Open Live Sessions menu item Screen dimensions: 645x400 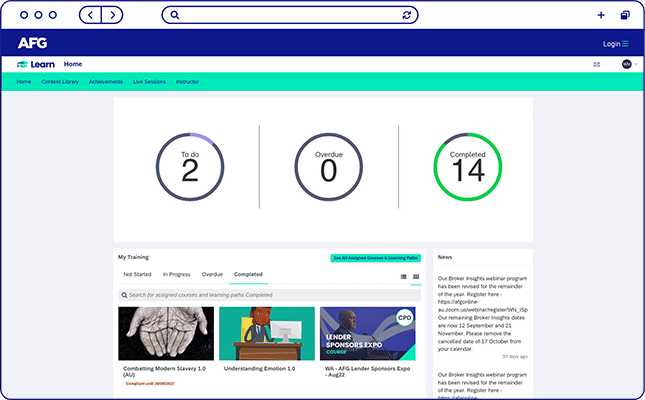pos(149,81)
